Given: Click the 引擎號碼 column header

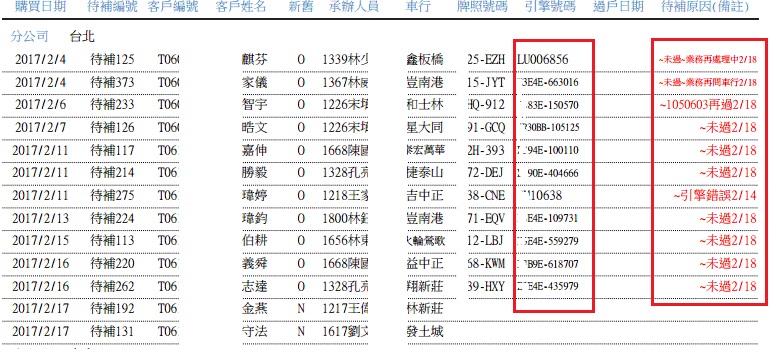Looking at the screenshot, I should 551,6.
